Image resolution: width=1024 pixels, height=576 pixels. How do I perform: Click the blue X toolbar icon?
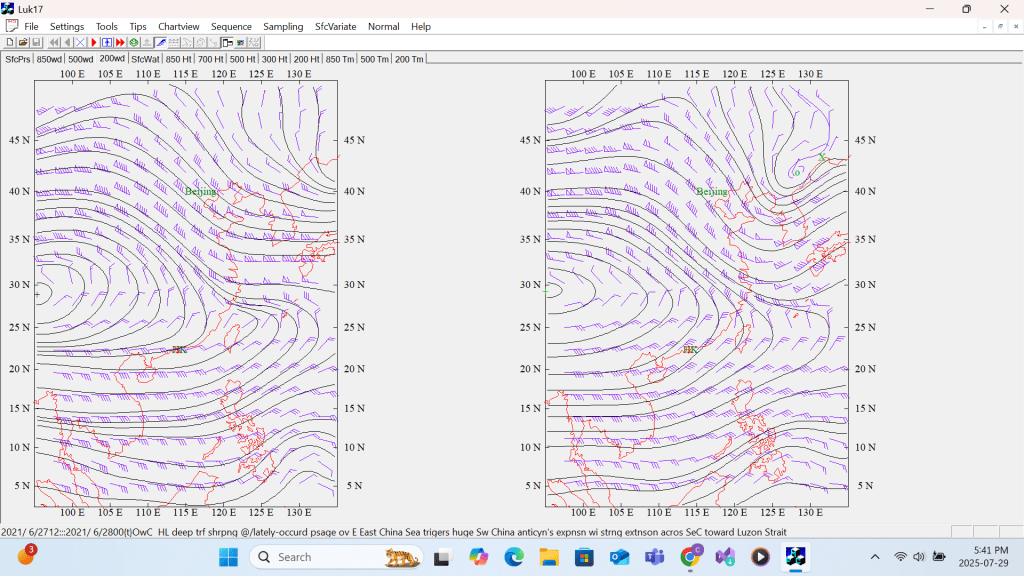click(80, 43)
